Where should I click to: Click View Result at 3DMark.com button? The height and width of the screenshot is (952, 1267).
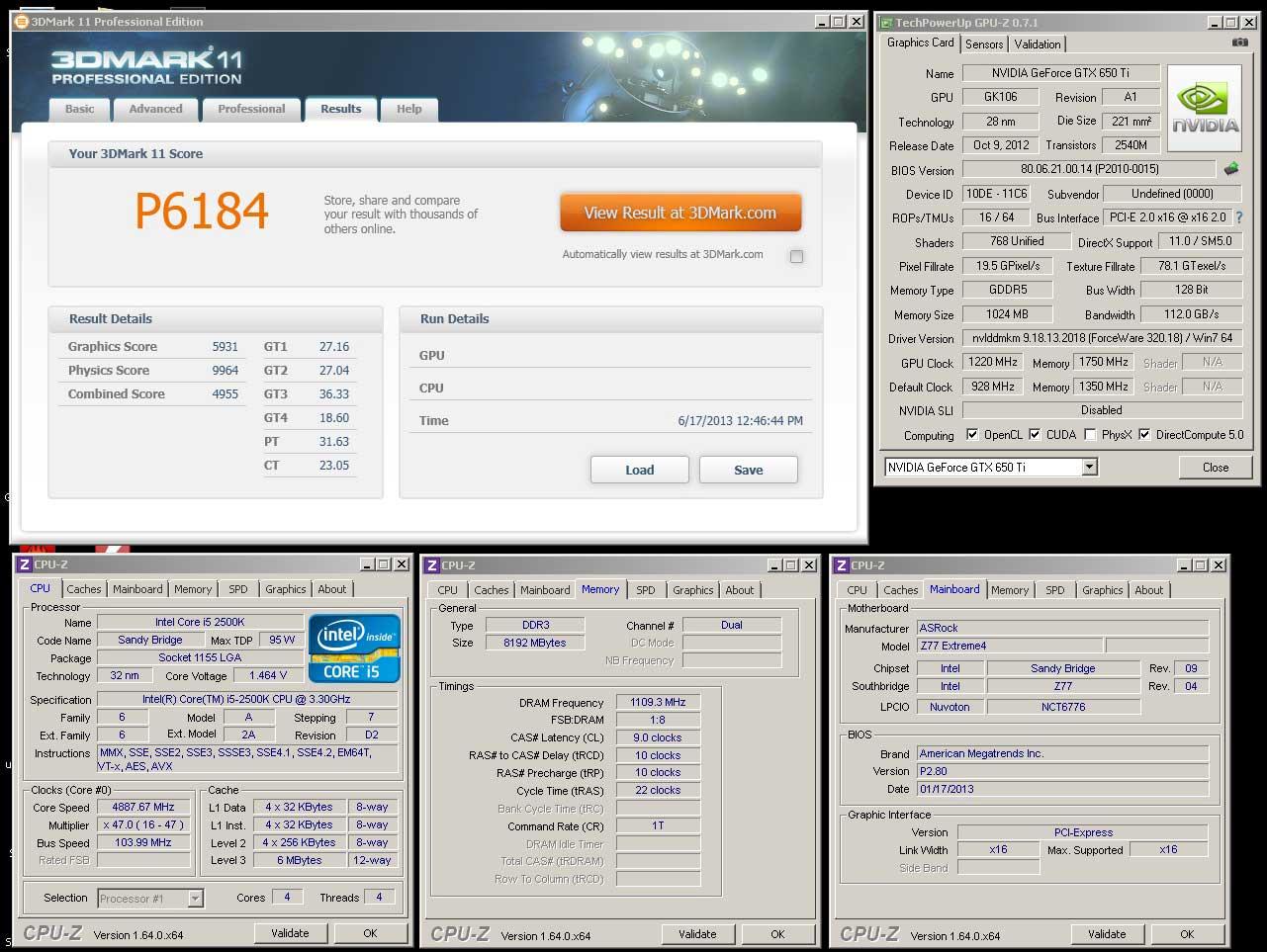tap(680, 213)
